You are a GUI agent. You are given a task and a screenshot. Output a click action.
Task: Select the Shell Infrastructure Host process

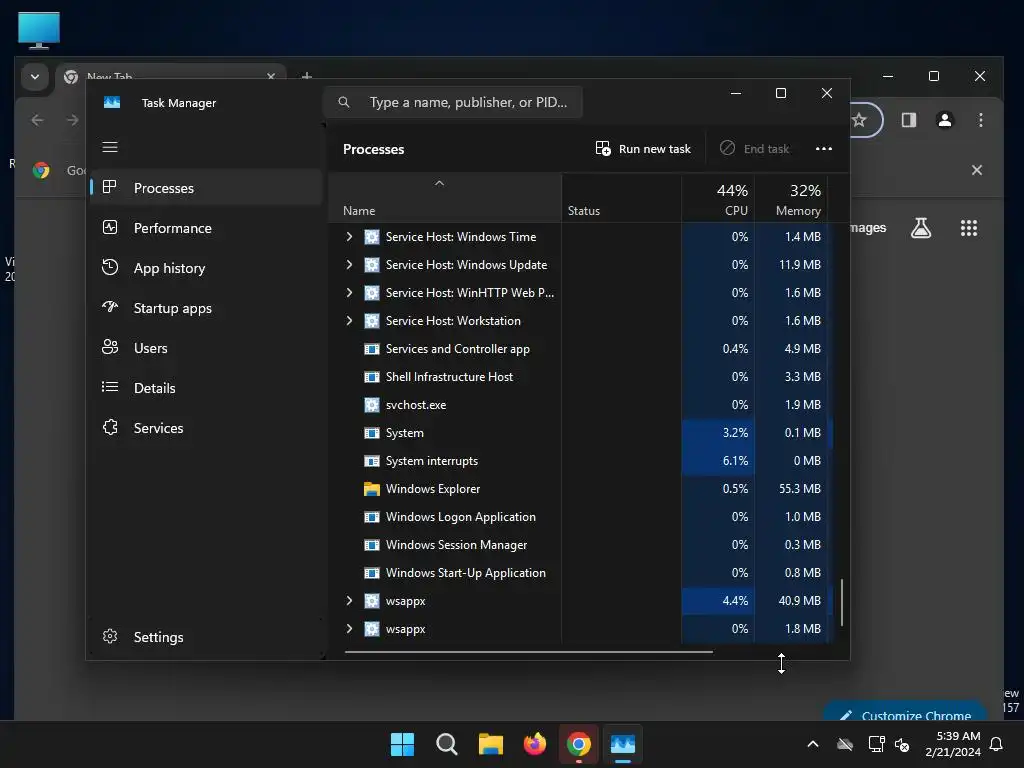pyautogui.click(x=581, y=377)
